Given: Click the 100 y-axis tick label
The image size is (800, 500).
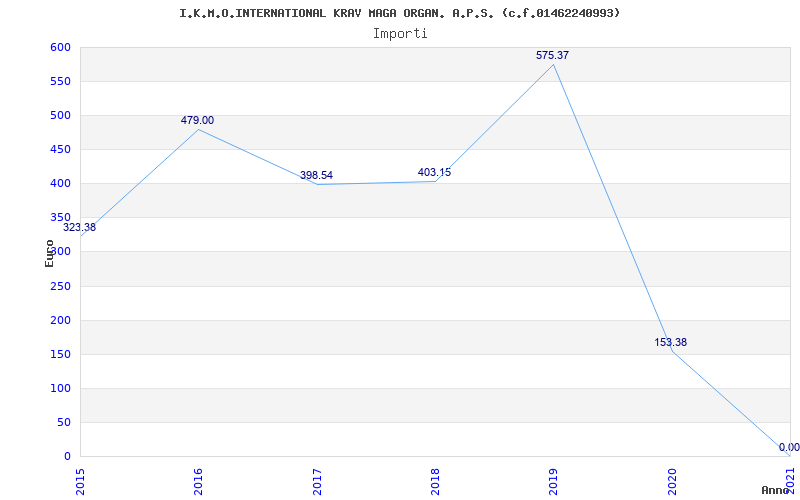Looking at the screenshot, I should pyautogui.click(x=60, y=388).
